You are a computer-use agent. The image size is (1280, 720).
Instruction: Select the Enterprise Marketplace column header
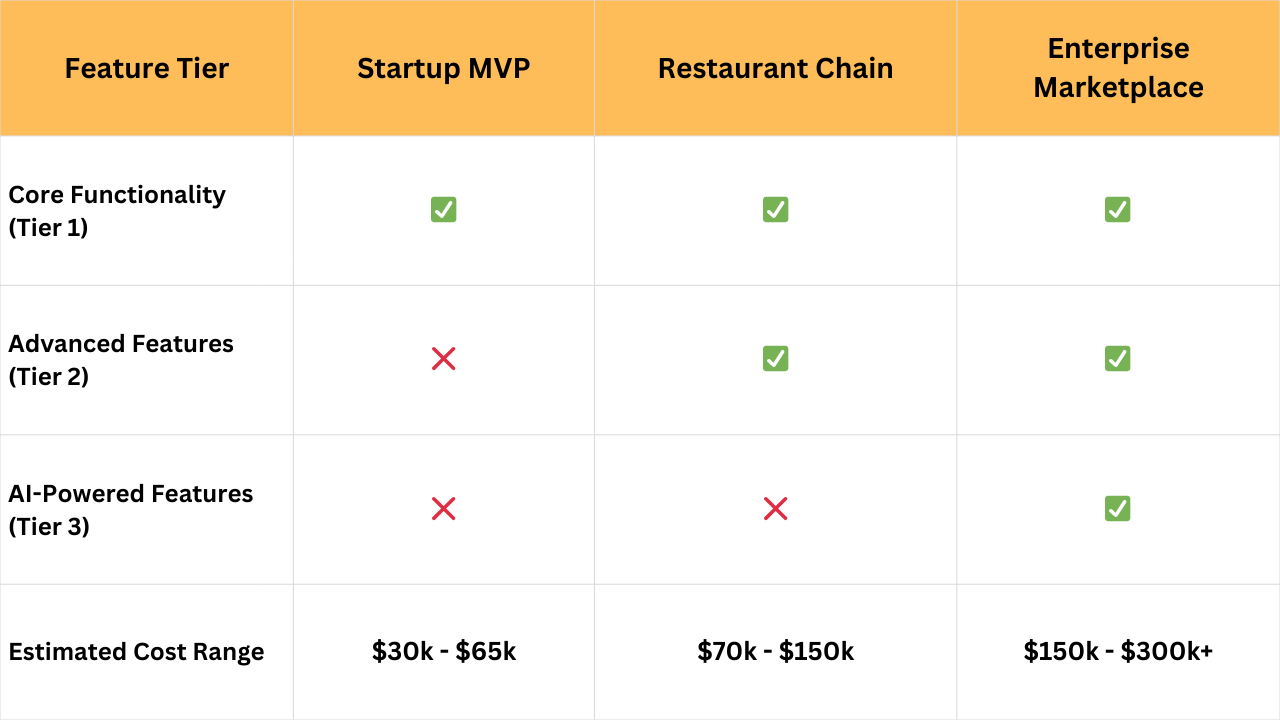click(x=1118, y=68)
